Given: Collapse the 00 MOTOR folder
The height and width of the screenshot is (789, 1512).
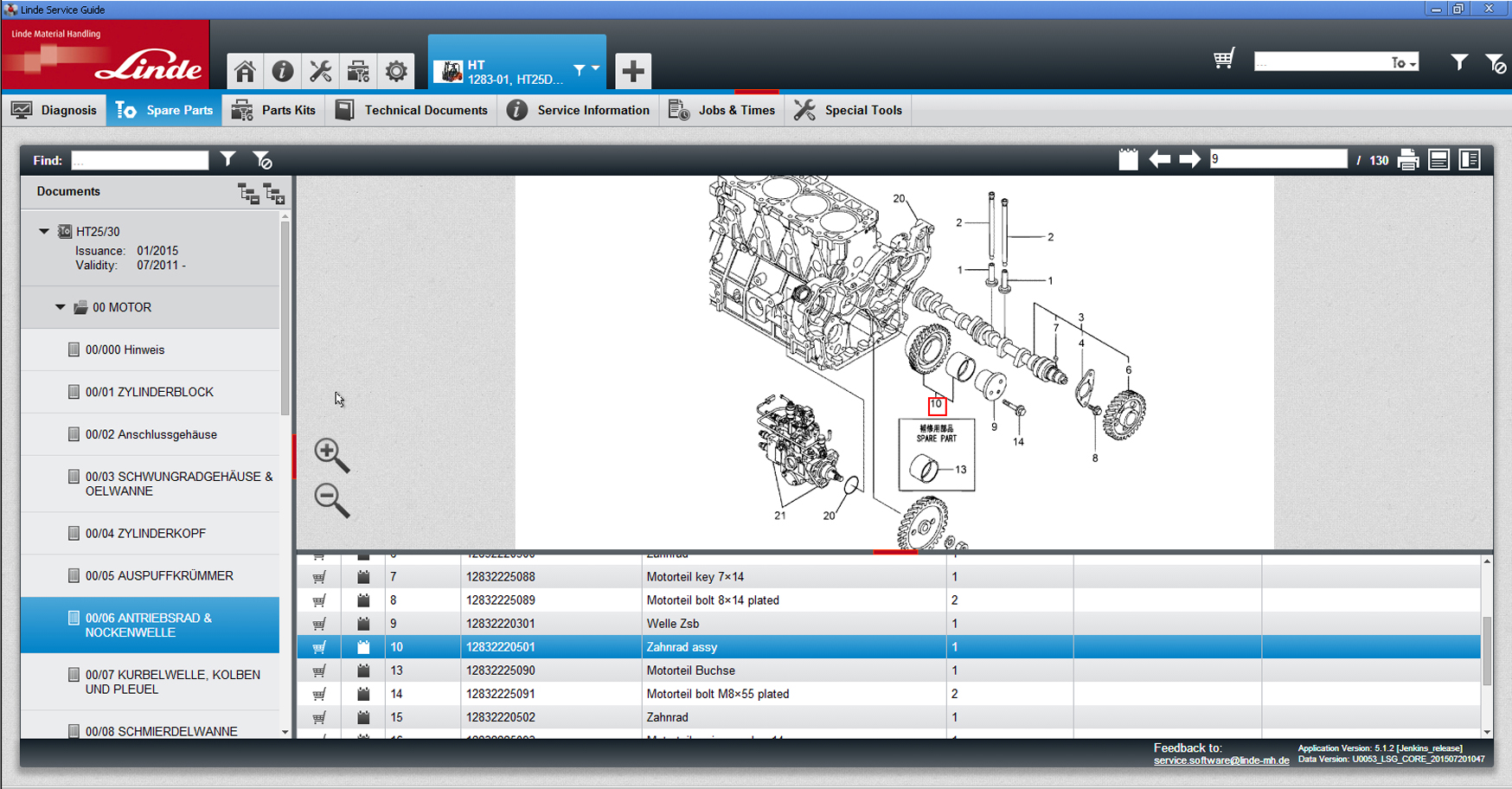Looking at the screenshot, I should coord(61,307).
